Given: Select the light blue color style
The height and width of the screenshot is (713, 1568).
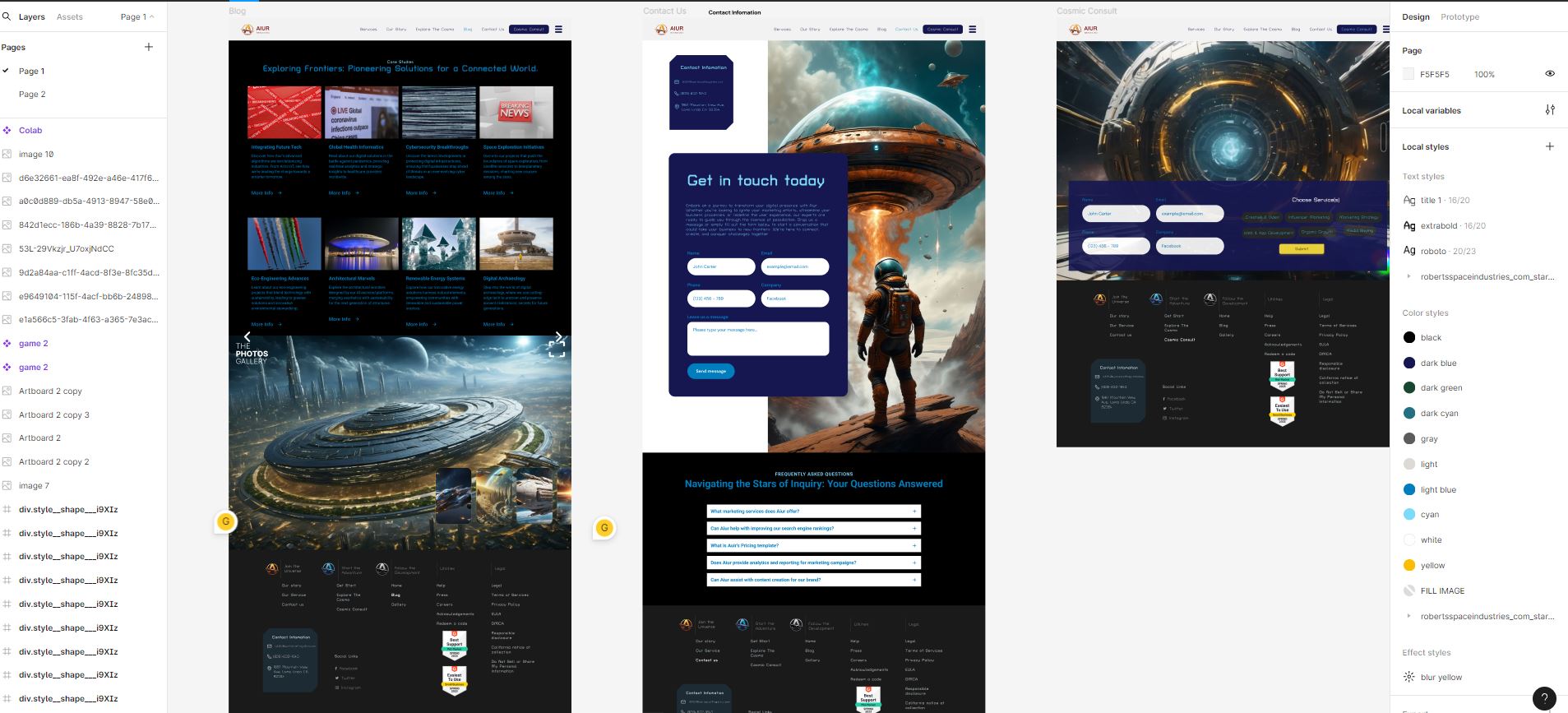Looking at the screenshot, I should [x=1438, y=489].
